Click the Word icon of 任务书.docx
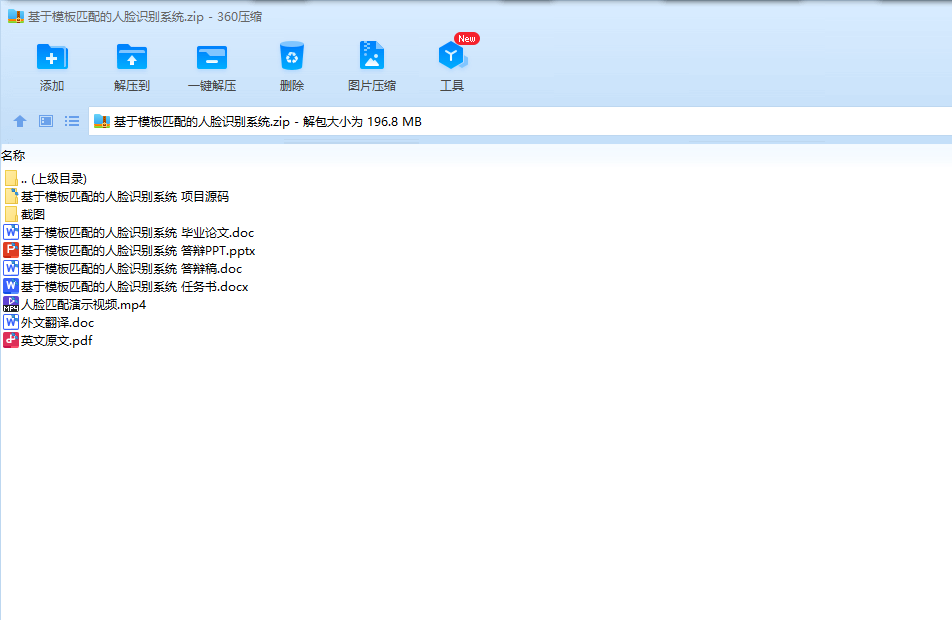This screenshot has width=952, height=620. (x=11, y=286)
